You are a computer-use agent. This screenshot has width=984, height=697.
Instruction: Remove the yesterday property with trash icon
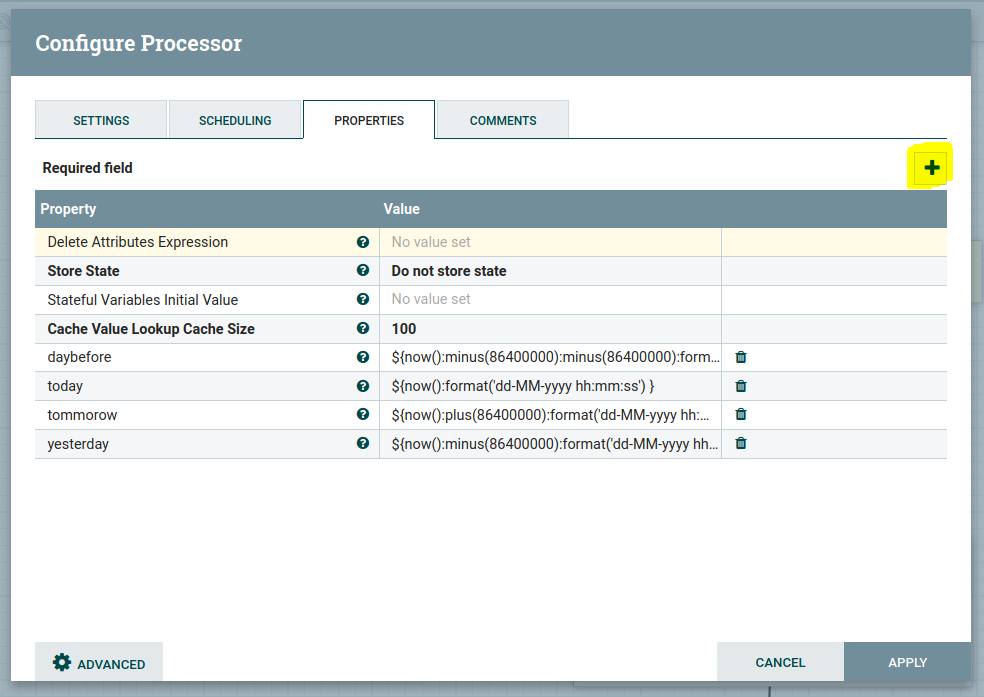pos(740,443)
